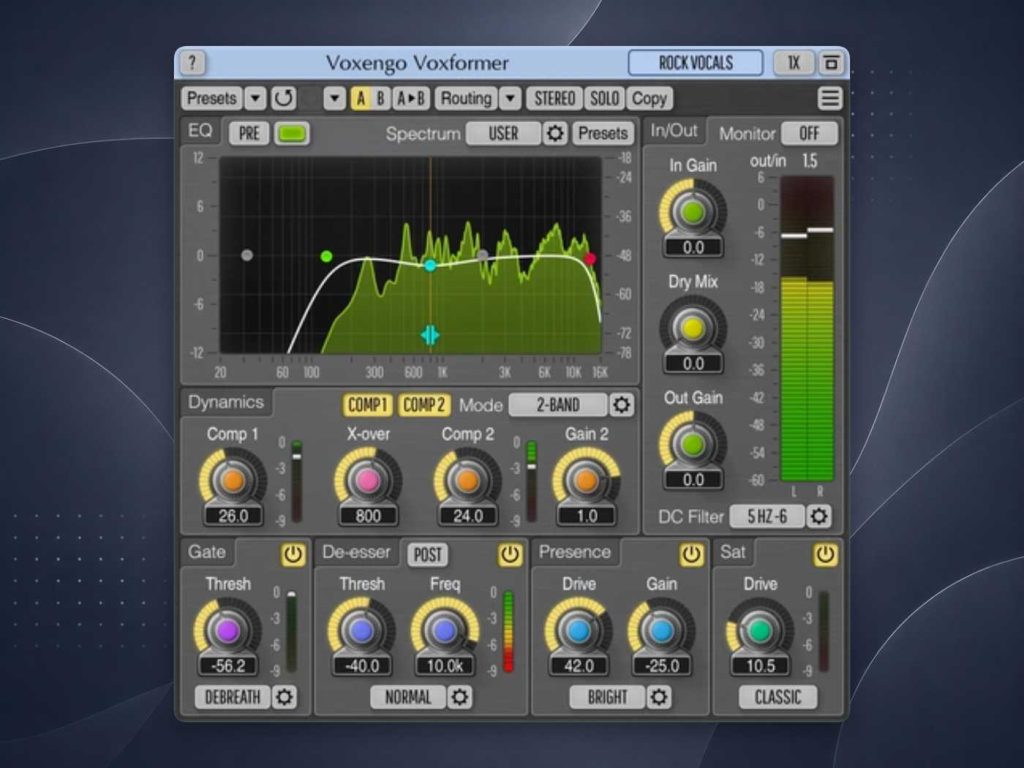The height and width of the screenshot is (768, 1024).
Task: Switch to state A
Action: pyautogui.click(x=360, y=99)
